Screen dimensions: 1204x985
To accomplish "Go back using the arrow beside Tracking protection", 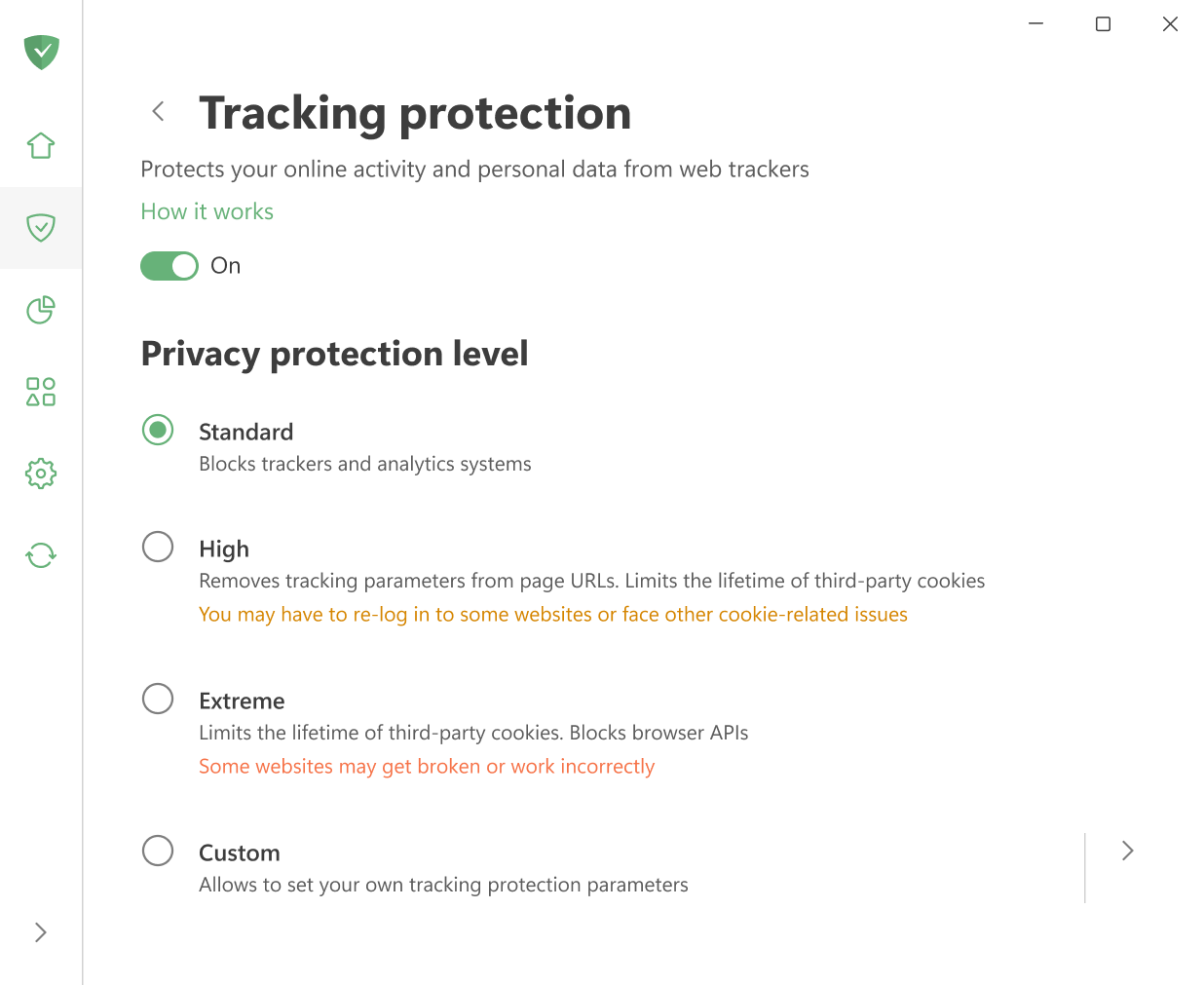I will point(158,111).
